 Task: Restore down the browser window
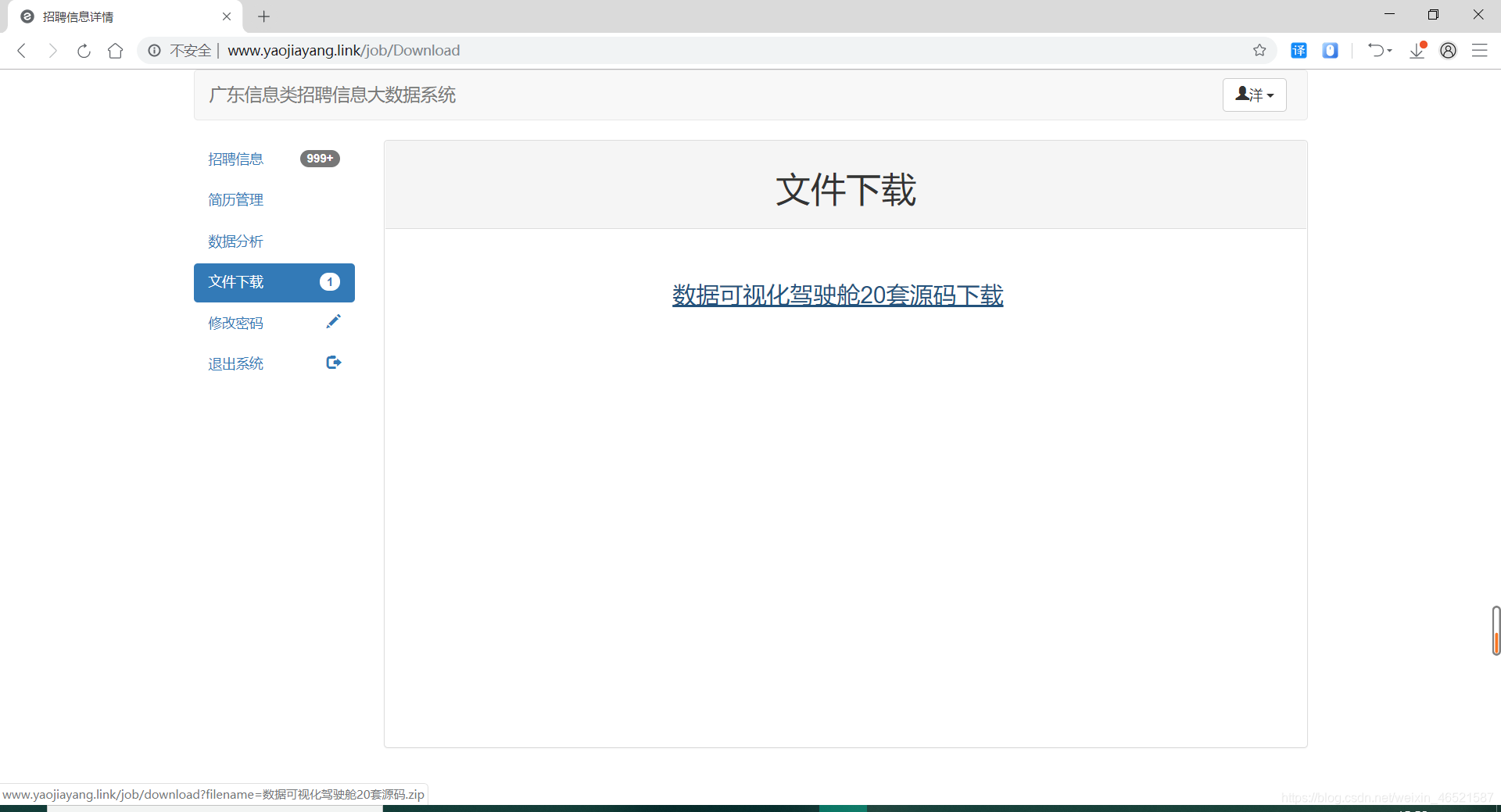click(x=1433, y=15)
